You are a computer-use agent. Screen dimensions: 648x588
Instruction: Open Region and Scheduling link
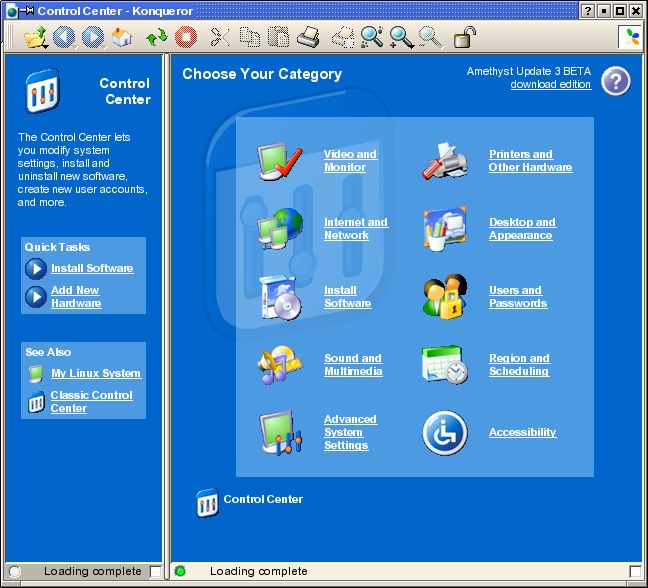519,364
